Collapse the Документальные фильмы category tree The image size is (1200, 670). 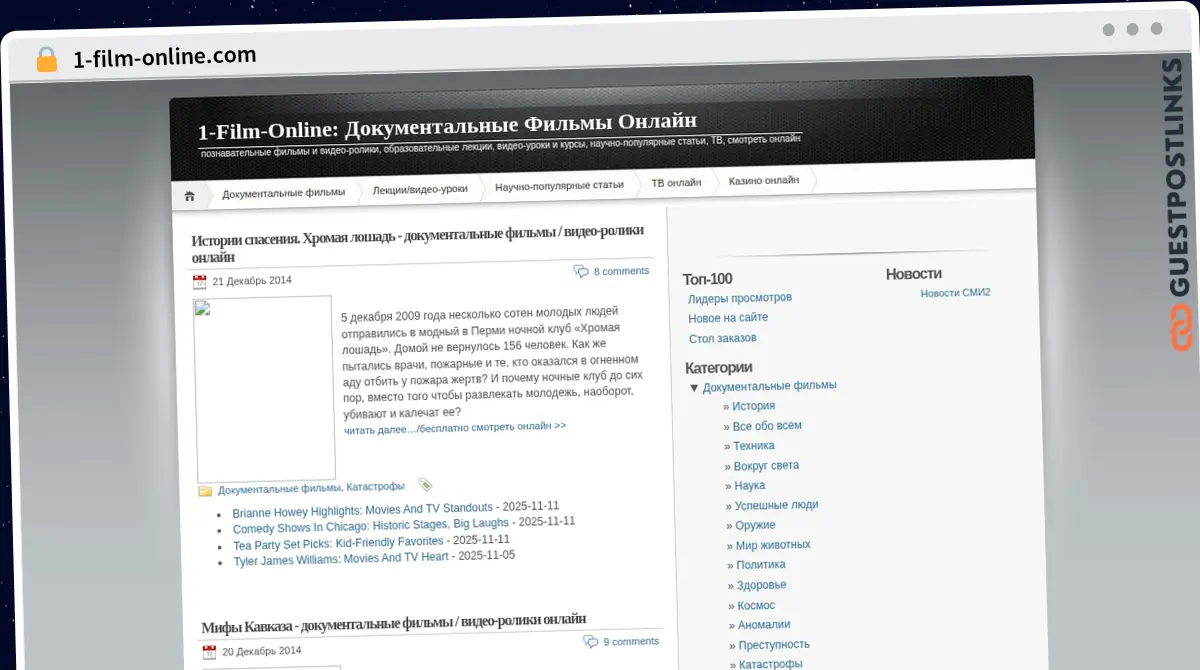point(694,386)
